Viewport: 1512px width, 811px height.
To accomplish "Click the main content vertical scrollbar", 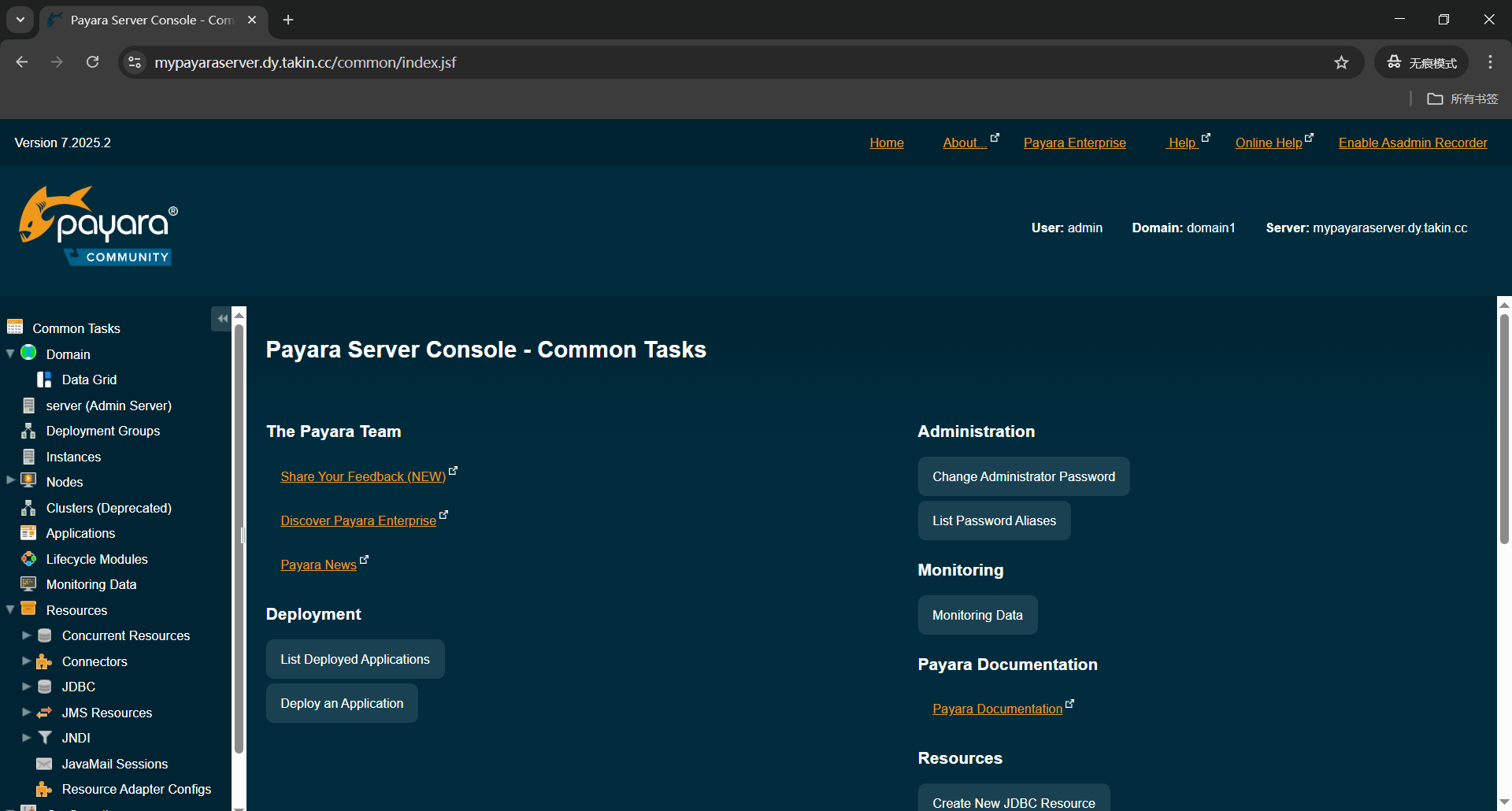I will pyautogui.click(x=1503, y=429).
